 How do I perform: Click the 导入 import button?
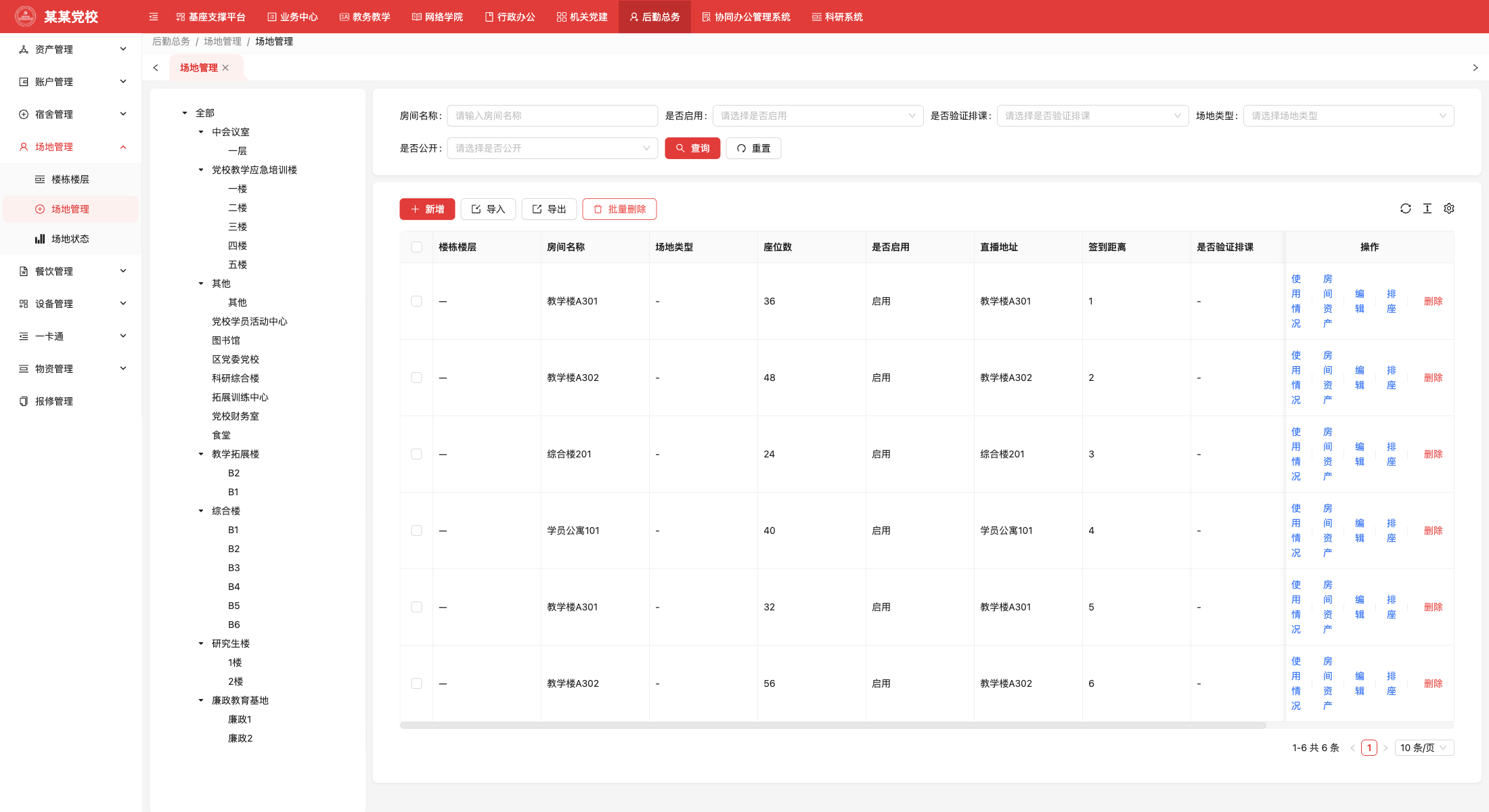488,209
